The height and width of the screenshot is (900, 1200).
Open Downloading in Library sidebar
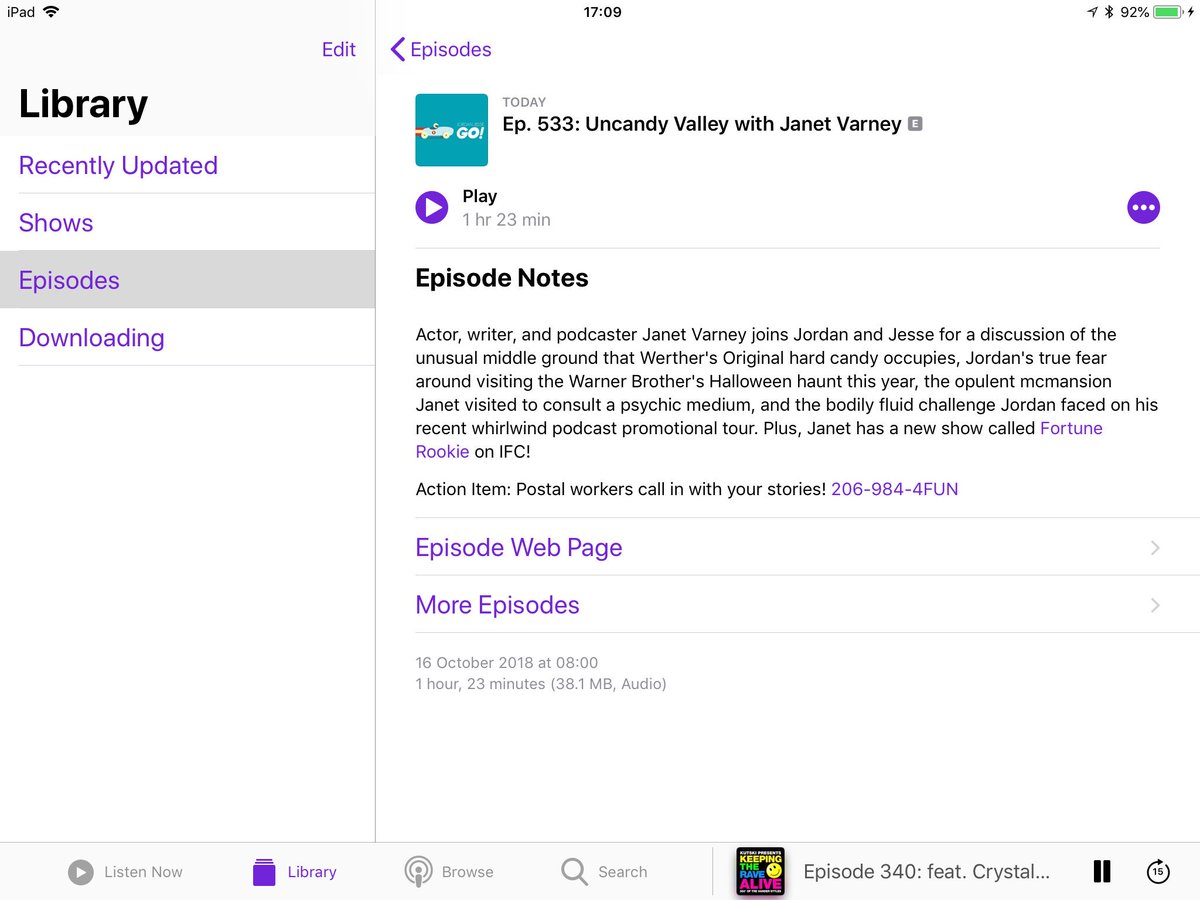click(187, 337)
